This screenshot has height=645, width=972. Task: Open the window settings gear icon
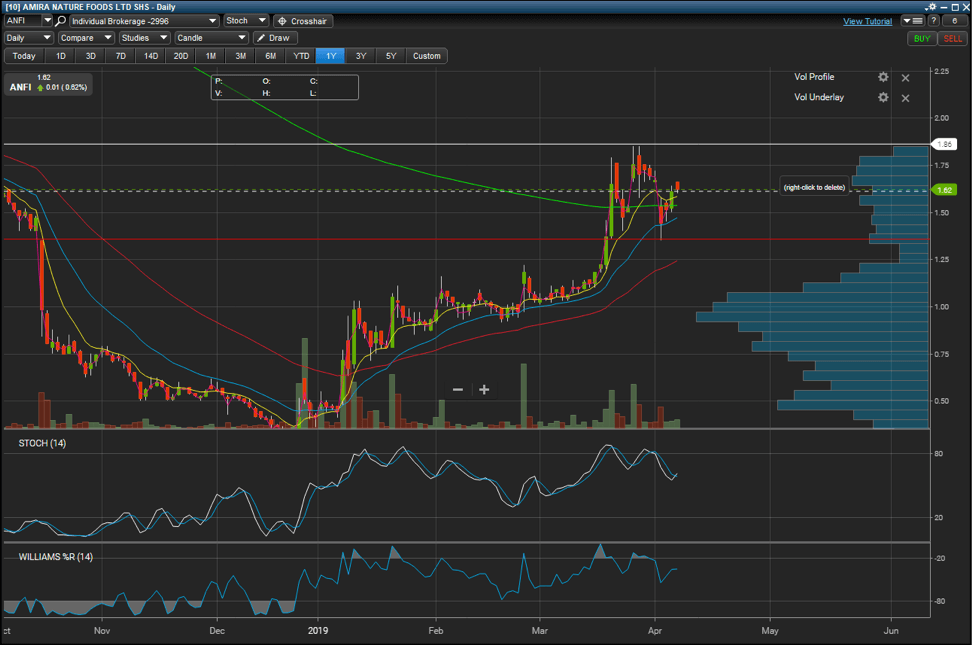coord(930,7)
